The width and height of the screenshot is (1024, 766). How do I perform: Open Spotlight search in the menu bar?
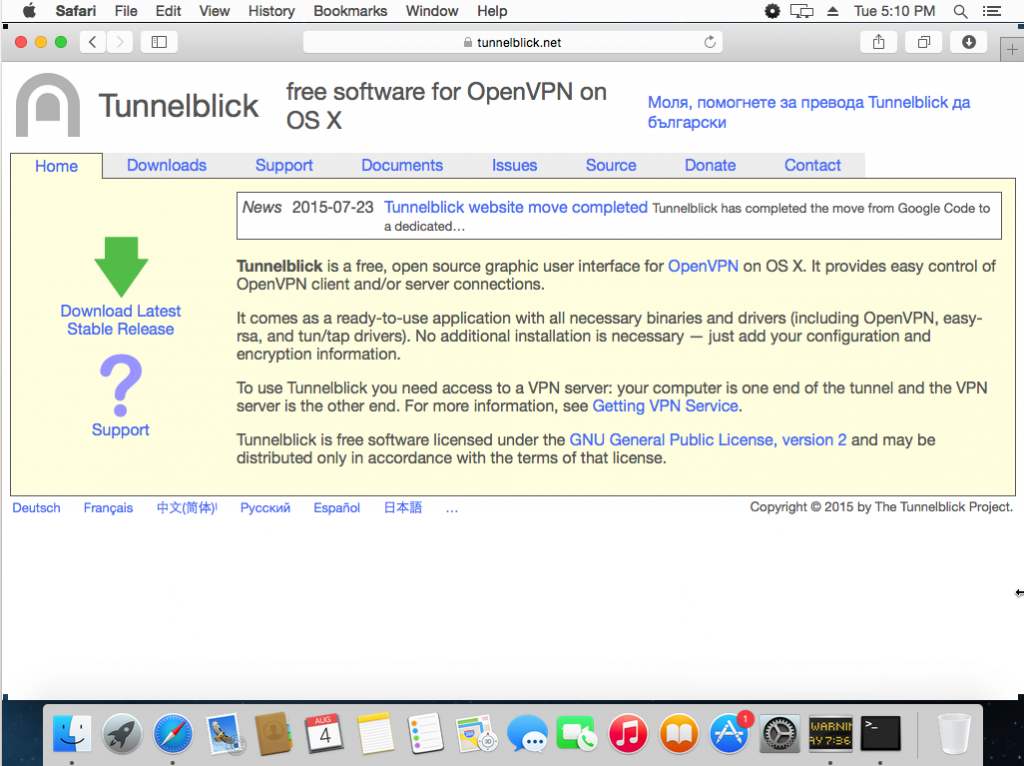click(960, 11)
